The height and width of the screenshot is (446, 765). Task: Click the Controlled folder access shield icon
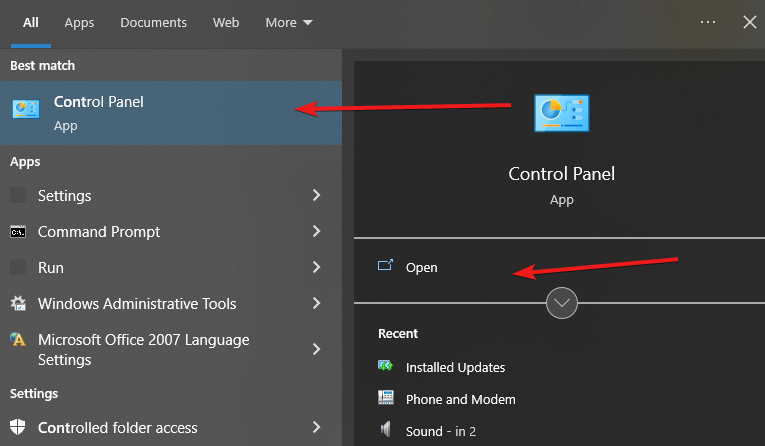coord(18,428)
